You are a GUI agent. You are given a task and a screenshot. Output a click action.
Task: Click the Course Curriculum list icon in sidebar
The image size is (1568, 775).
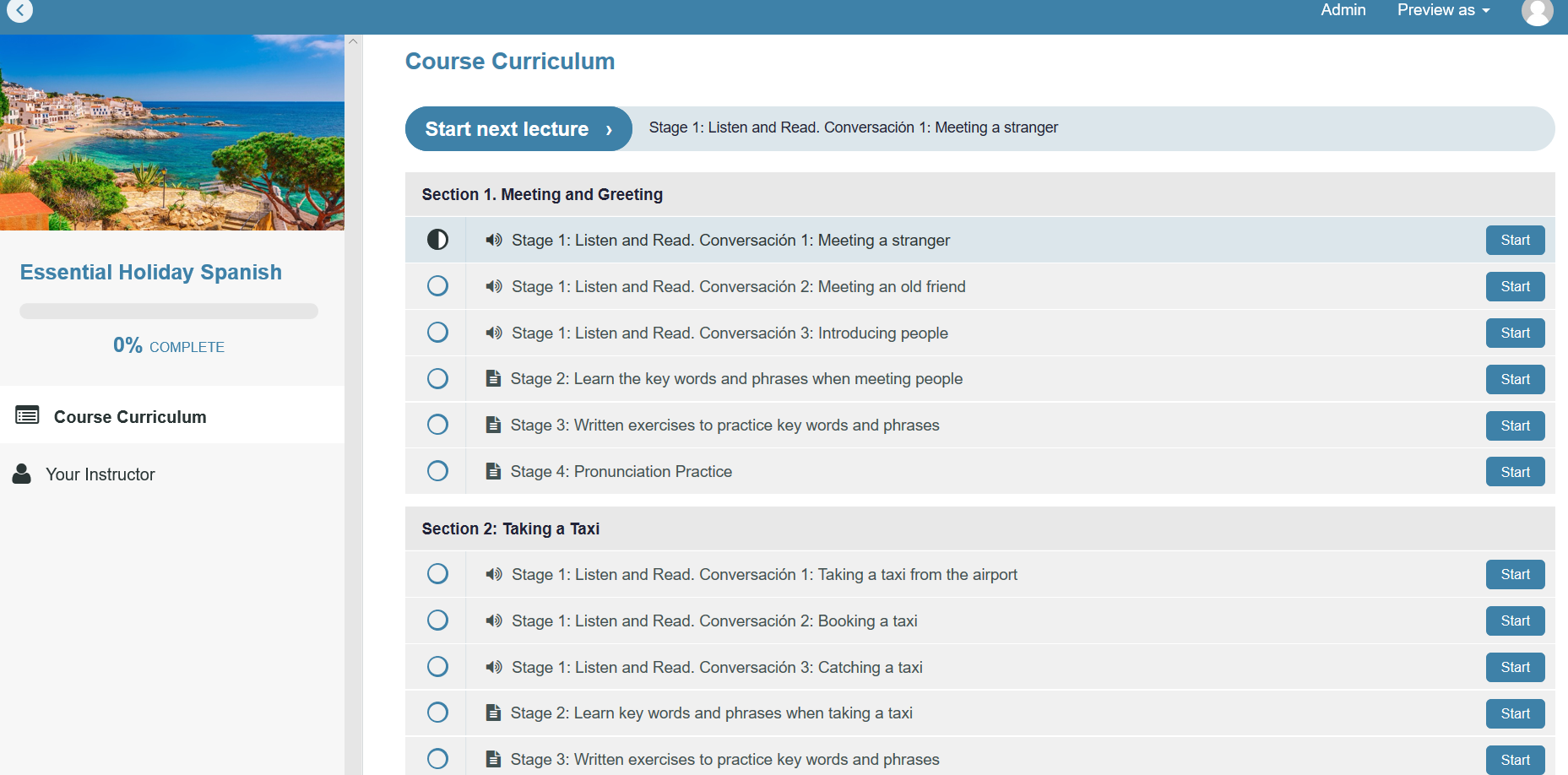[27, 415]
